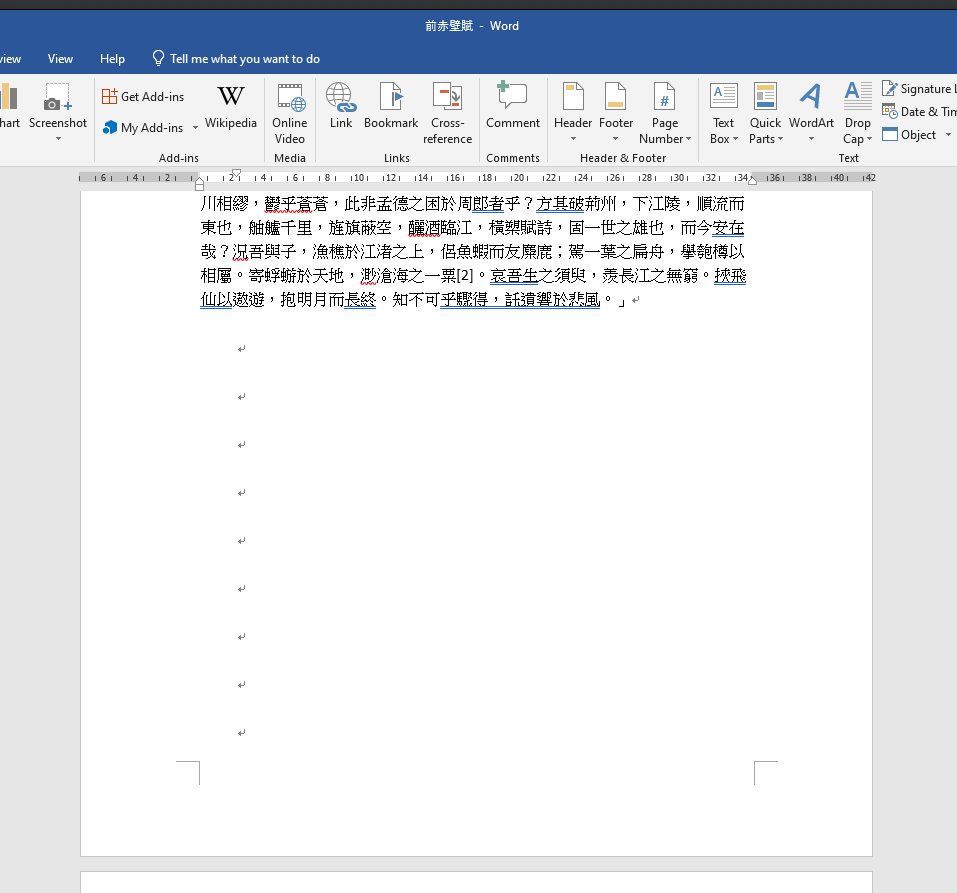Open the Footer dropdown
This screenshot has width=957, height=893.
click(616, 113)
